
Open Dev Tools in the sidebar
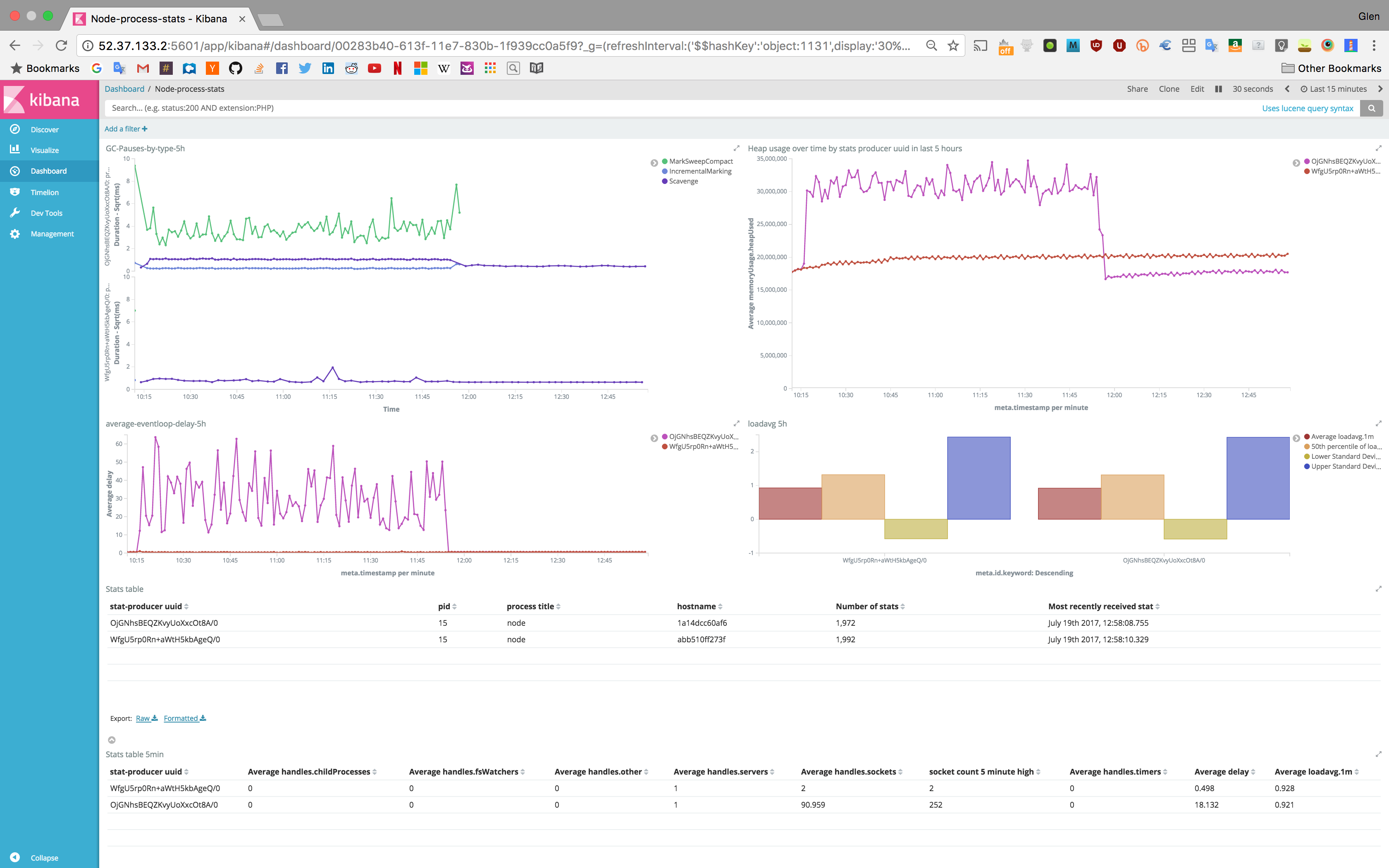click(46, 212)
